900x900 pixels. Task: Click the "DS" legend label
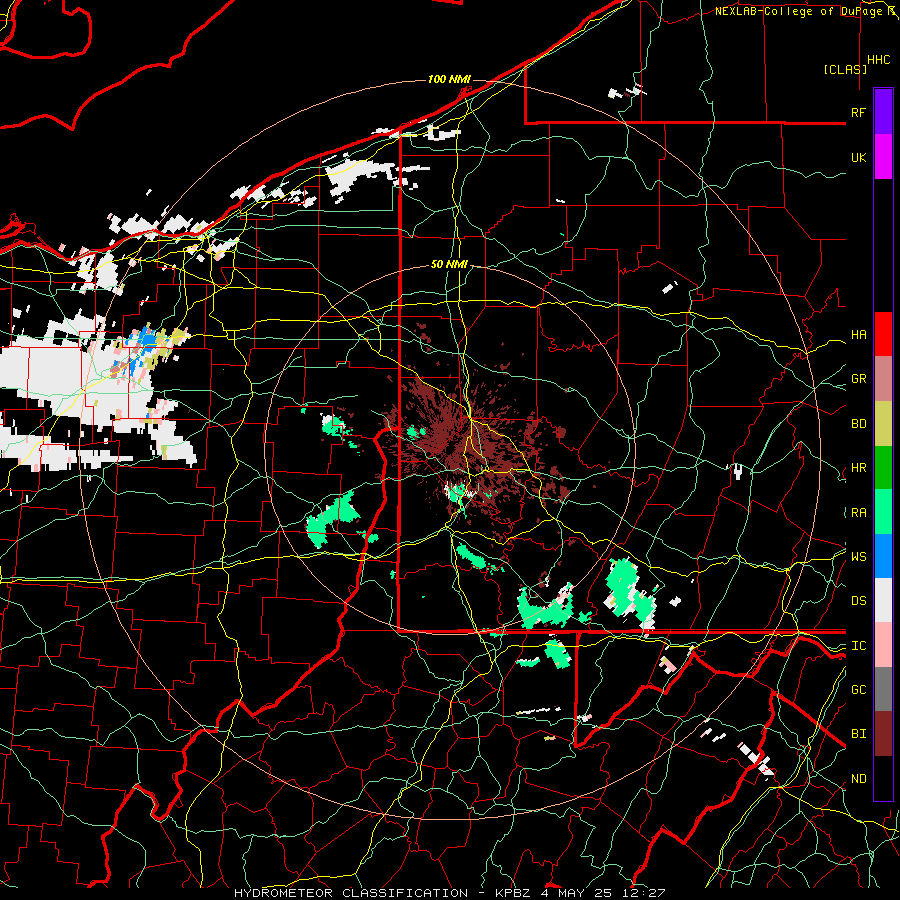point(858,601)
